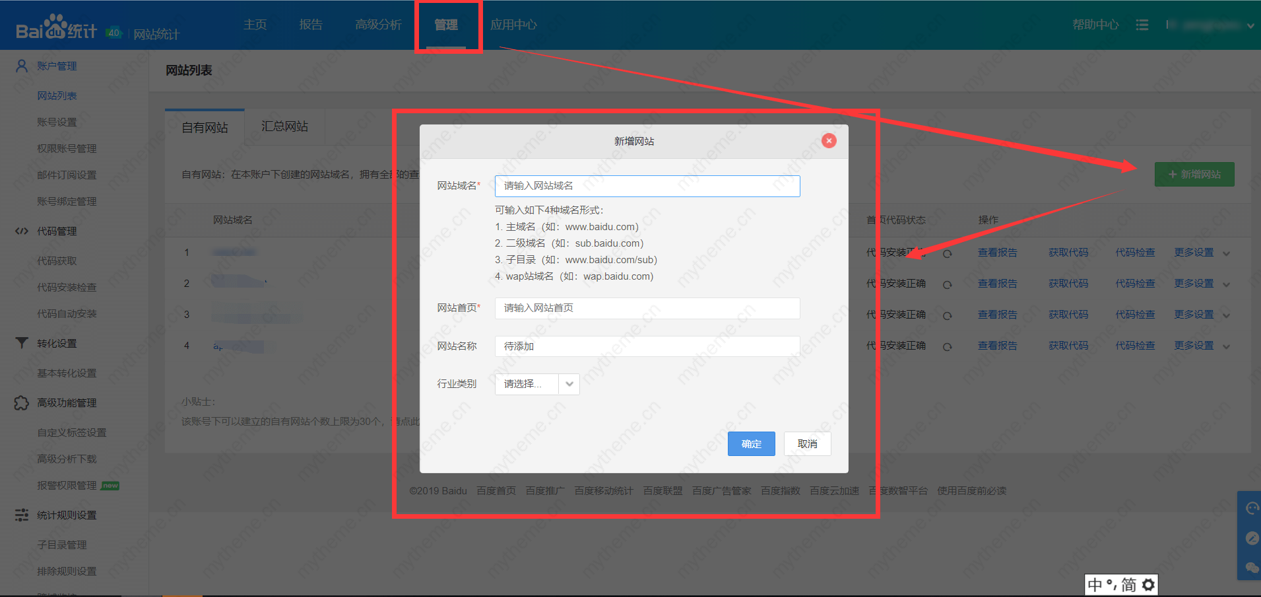
Task: Toggle IME Chinese/English mode 中 indicator
Action: (1095, 585)
